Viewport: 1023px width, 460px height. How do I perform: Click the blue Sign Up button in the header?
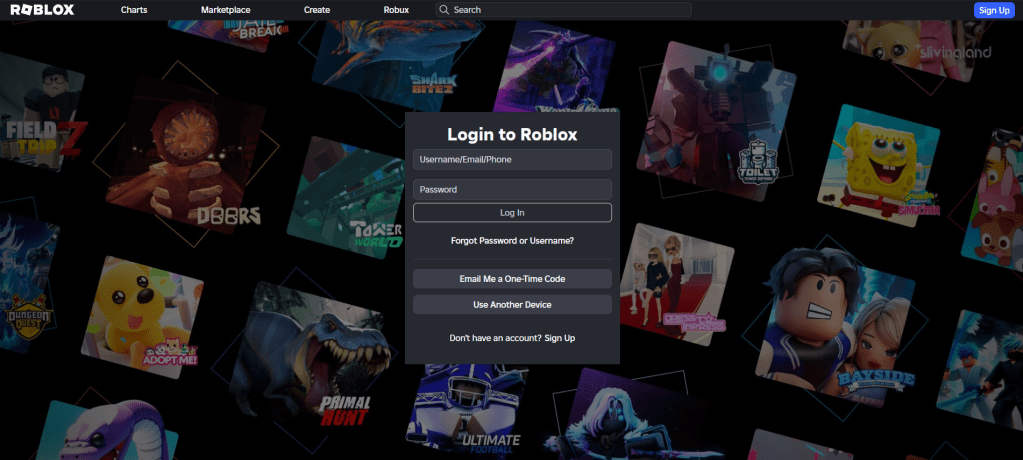(x=994, y=10)
